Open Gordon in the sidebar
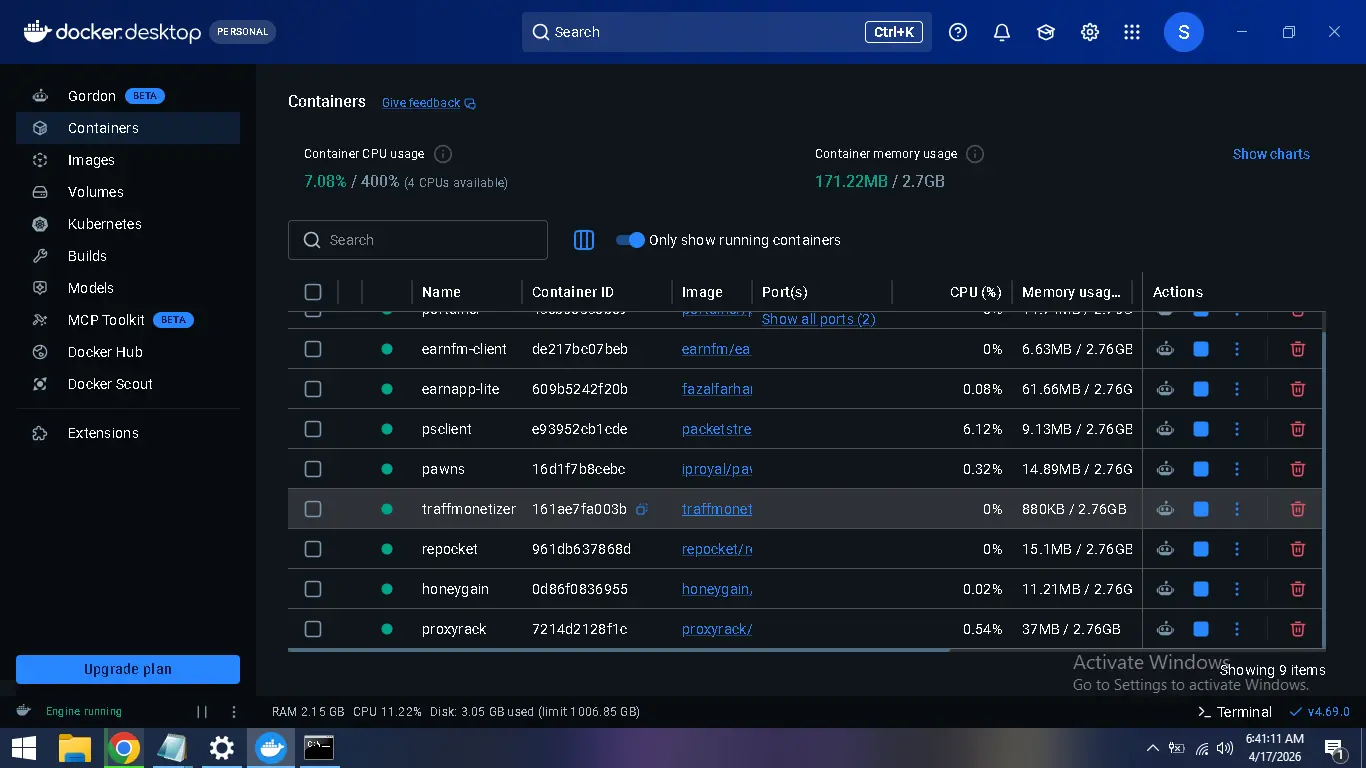Screen dimensions: 1366x768 coord(128,96)
